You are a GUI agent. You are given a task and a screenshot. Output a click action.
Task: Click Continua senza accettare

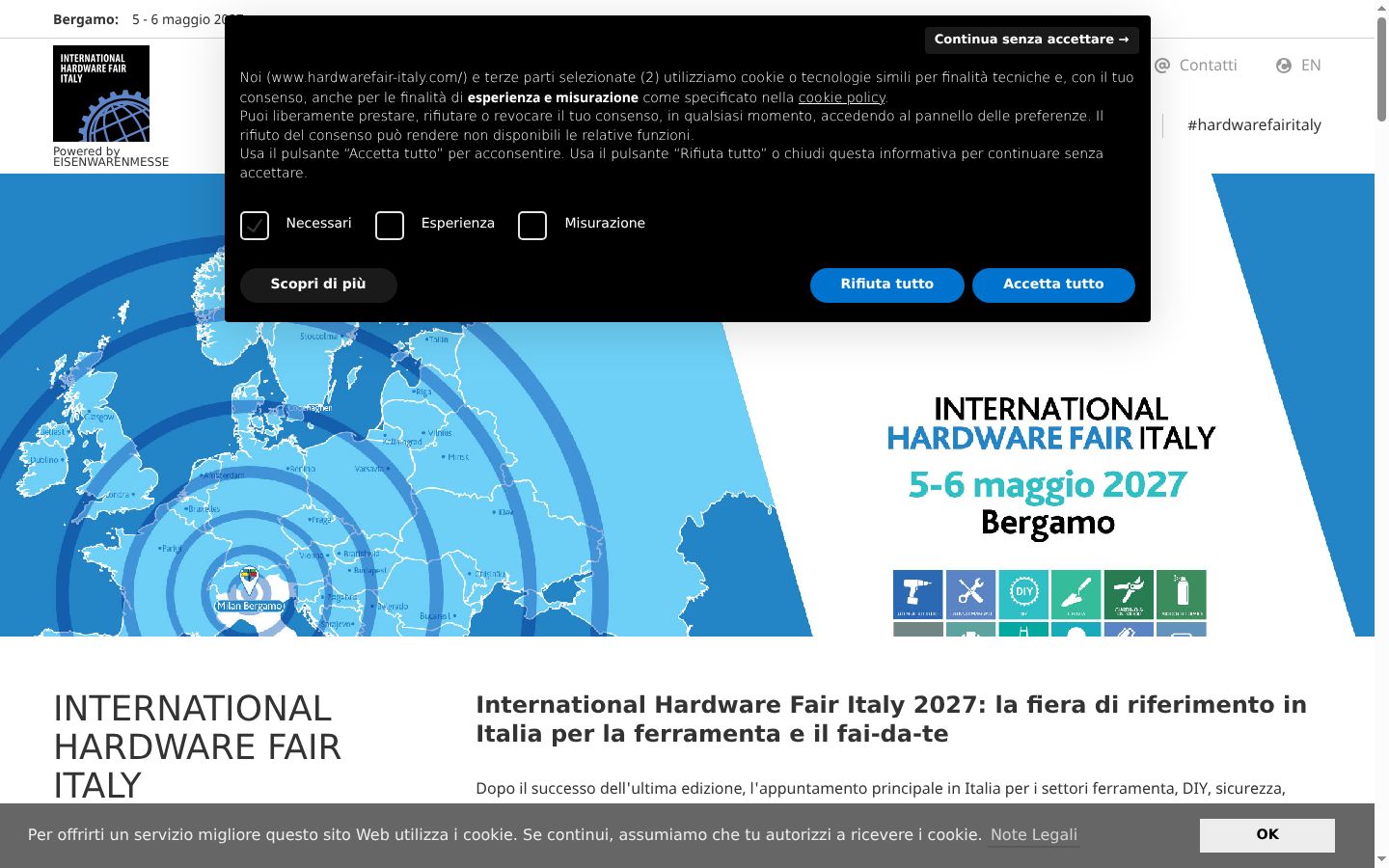[x=1031, y=40]
